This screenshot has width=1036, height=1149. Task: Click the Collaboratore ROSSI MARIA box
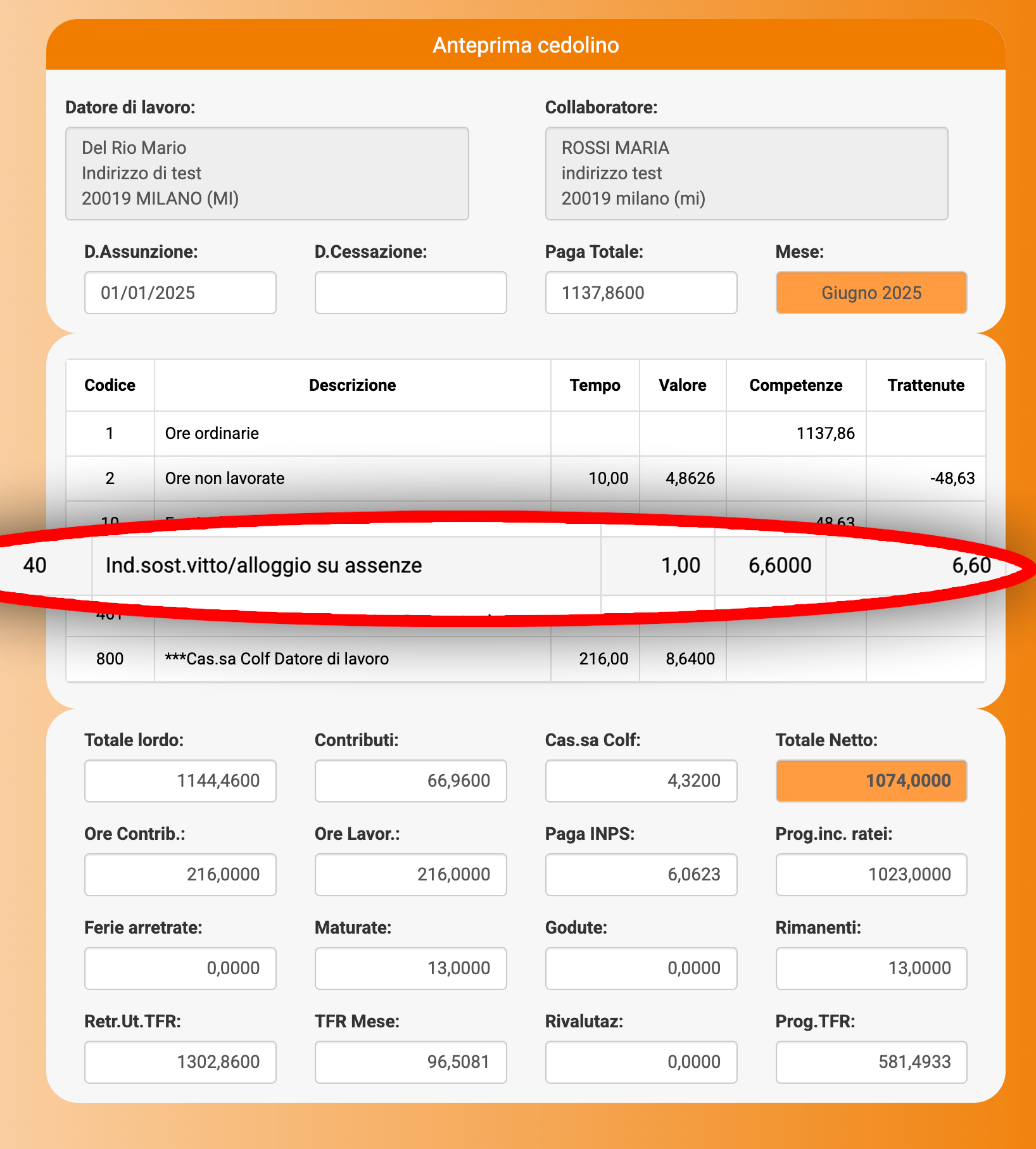746,174
